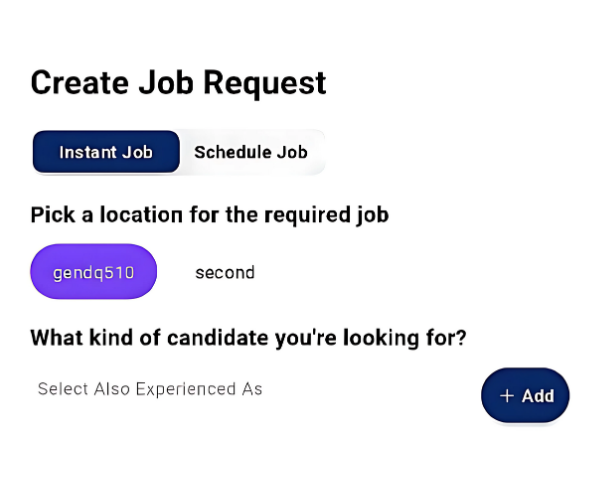Add a candidate type with + Add
Viewport: 600px width, 500px height.
(x=525, y=396)
